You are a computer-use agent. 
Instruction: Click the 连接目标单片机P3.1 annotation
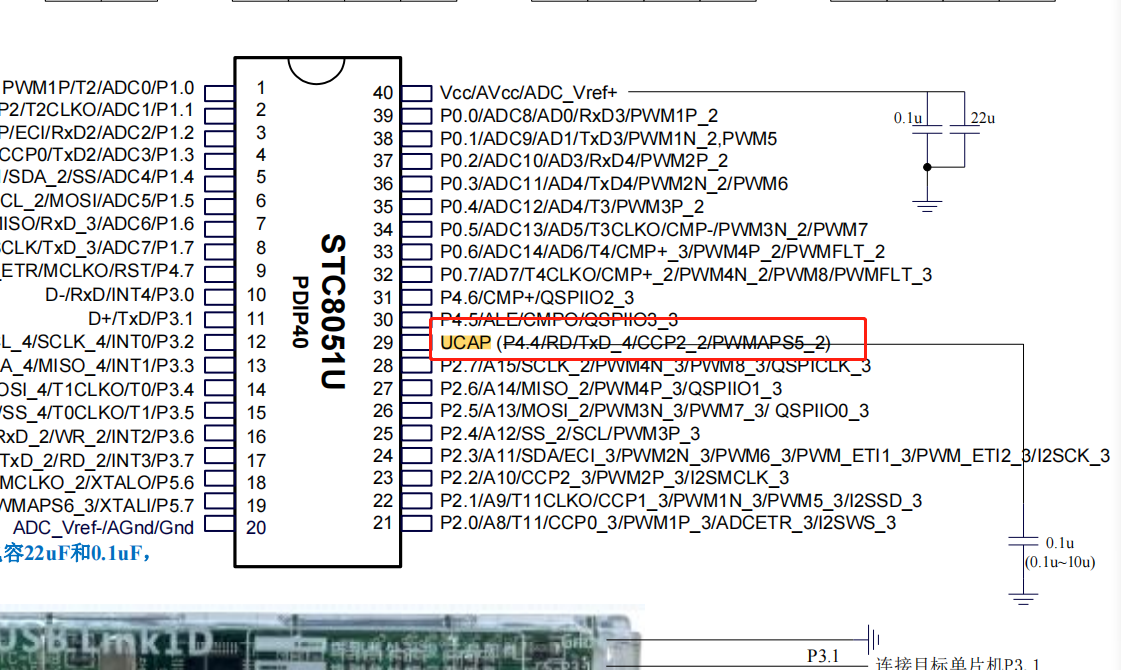tap(958, 663)
